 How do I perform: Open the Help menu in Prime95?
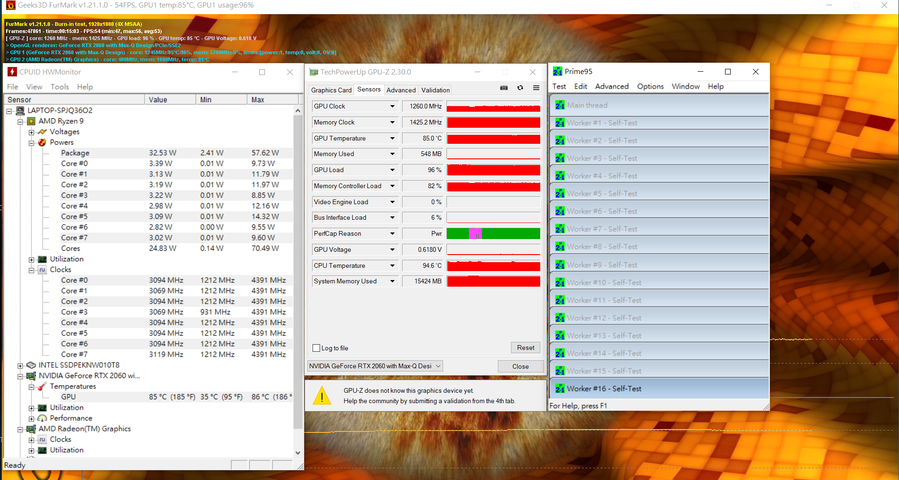pyautogui.click(x=716, y=86)
